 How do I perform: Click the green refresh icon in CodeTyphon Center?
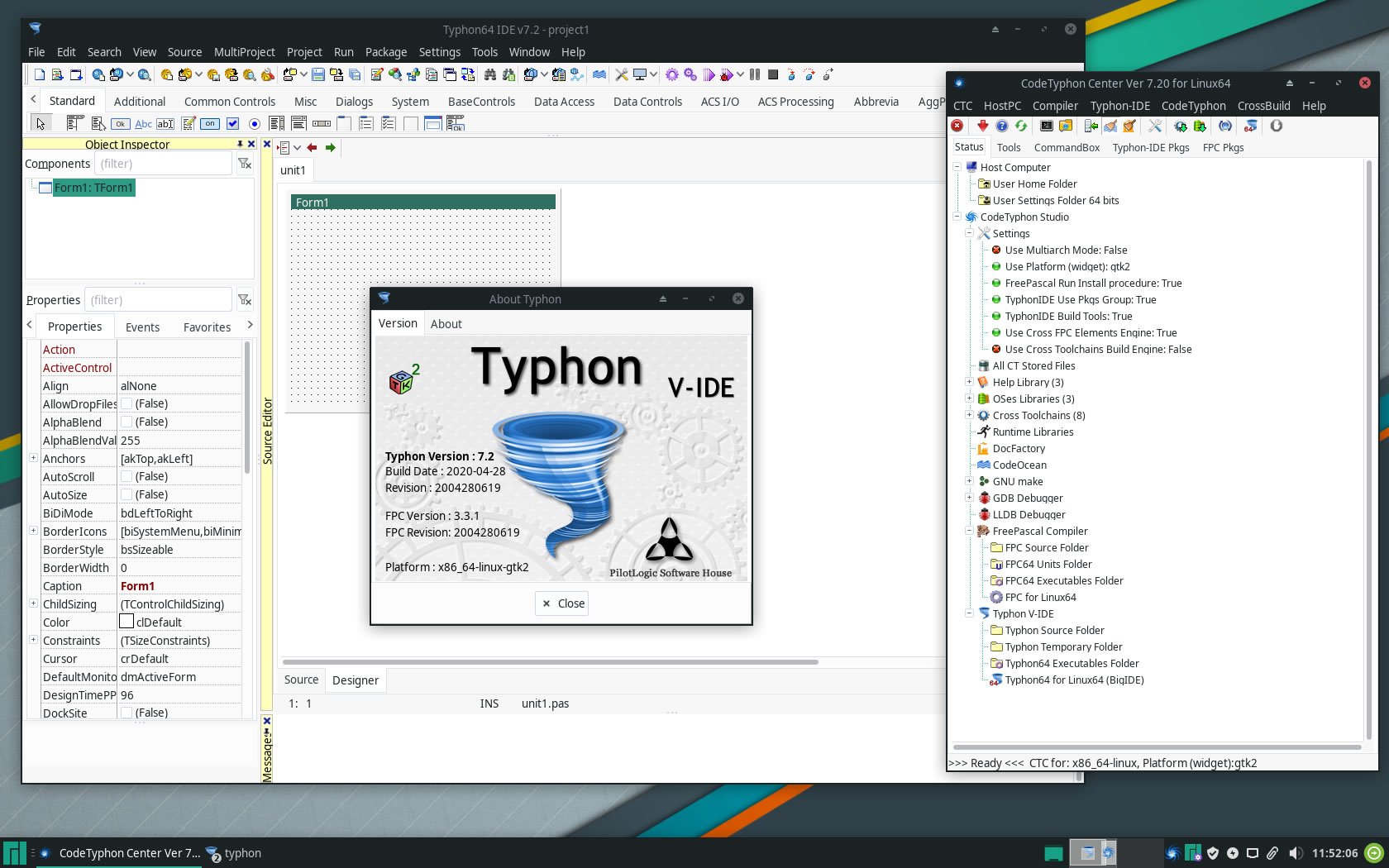pyautogui.click(x=1021, y=126)
